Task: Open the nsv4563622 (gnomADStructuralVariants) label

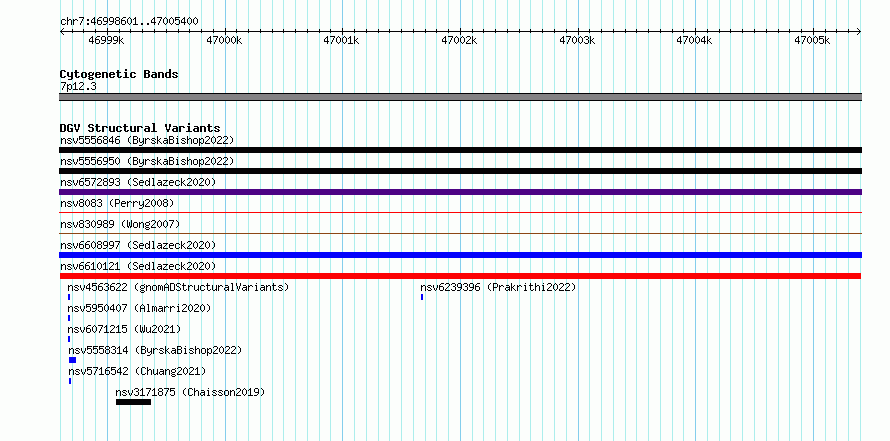Action: (178, 287)
